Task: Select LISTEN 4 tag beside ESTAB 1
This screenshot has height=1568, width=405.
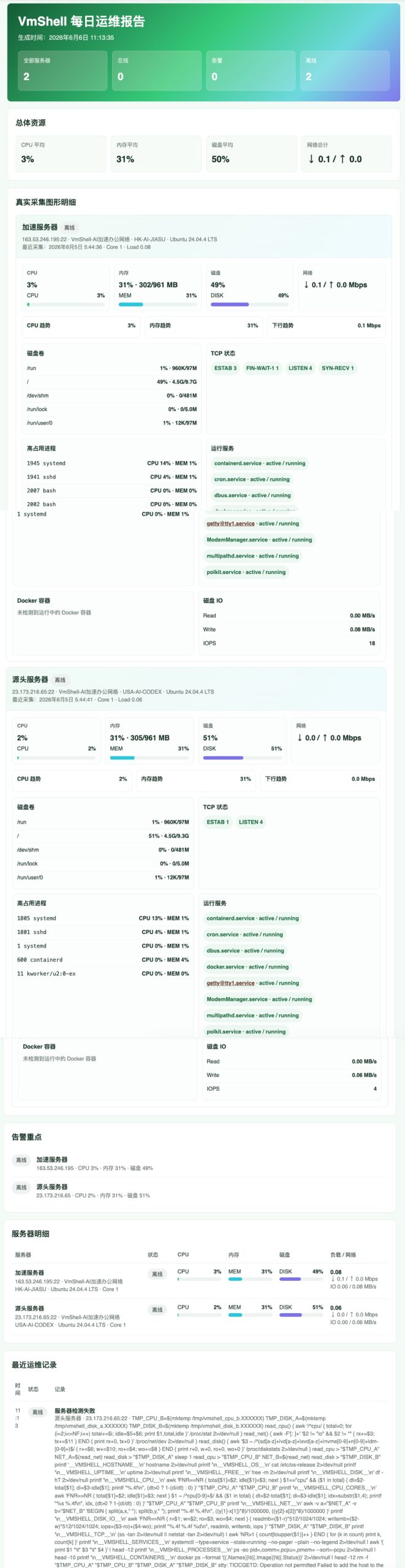Action: click(x=251, y=822)
